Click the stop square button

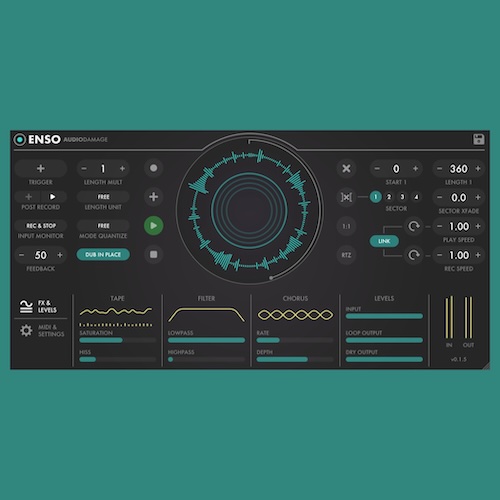153,255
